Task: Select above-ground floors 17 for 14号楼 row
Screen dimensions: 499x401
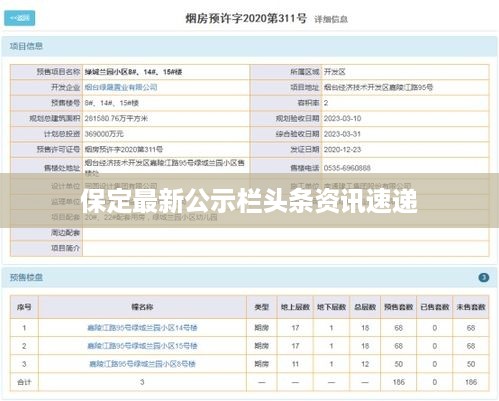Action: 295,328
